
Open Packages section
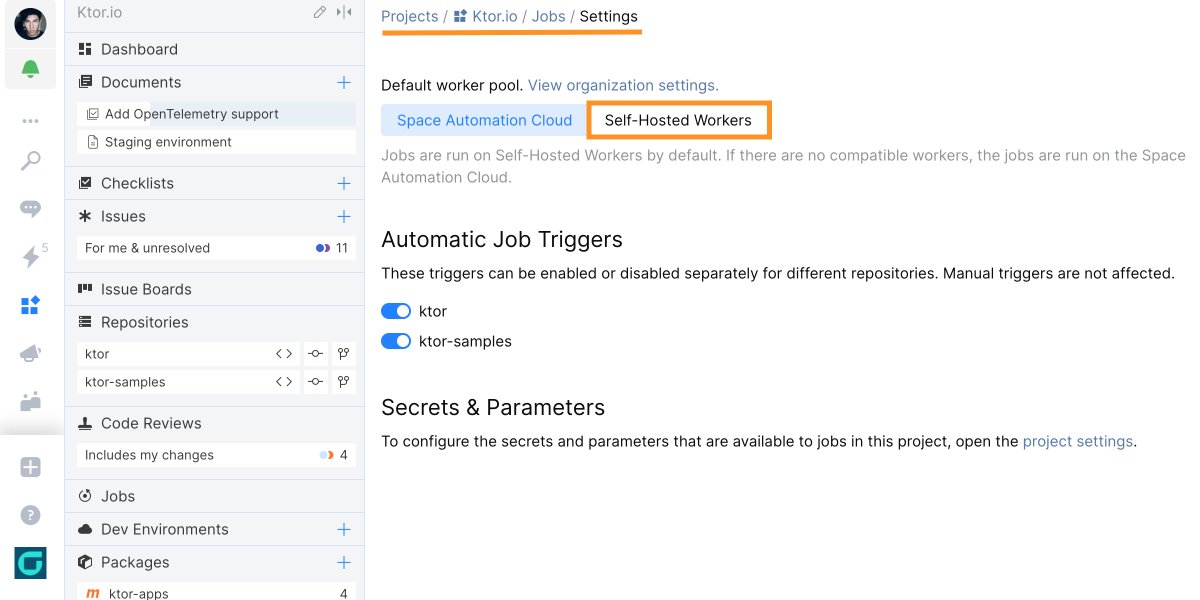click(134, 562)
